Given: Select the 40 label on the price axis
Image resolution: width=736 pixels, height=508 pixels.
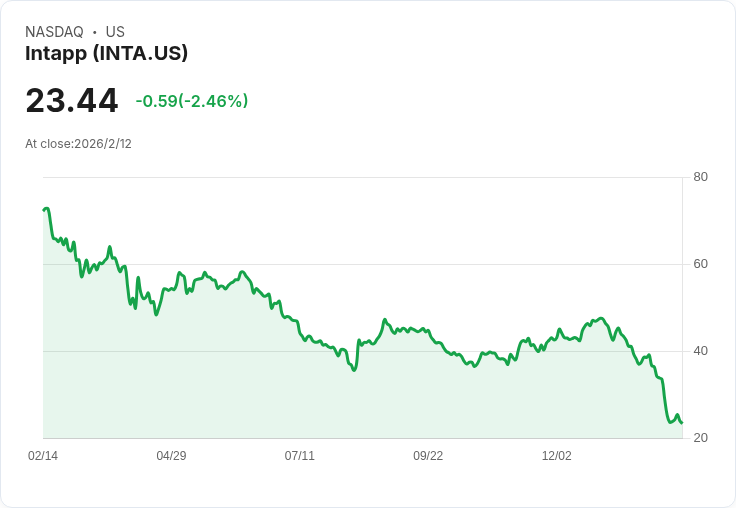Looking at the screenshot, I should click(701, 352).
